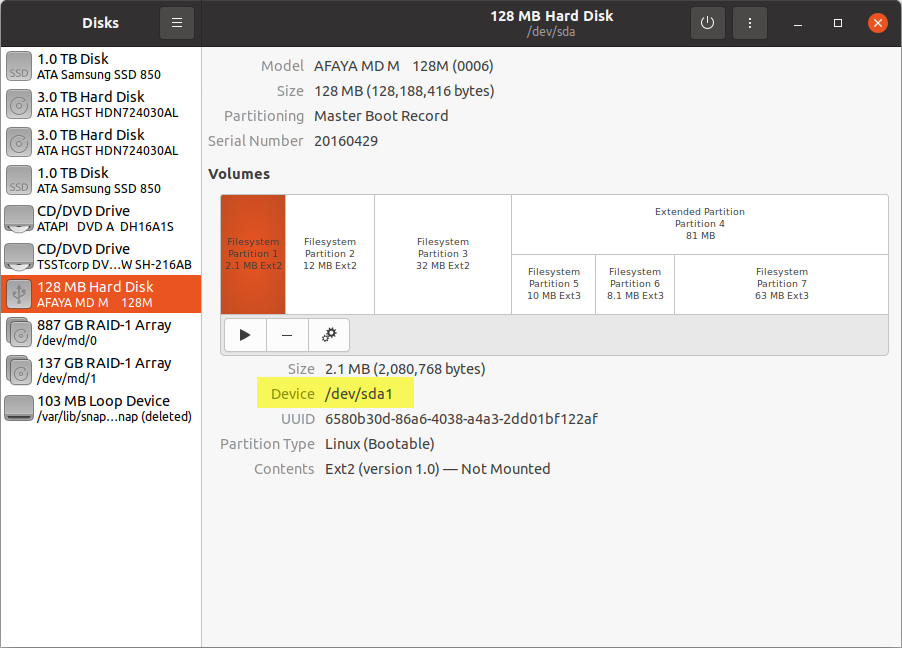Select Extended Partition 4 81 MB

tap(699, 224)
